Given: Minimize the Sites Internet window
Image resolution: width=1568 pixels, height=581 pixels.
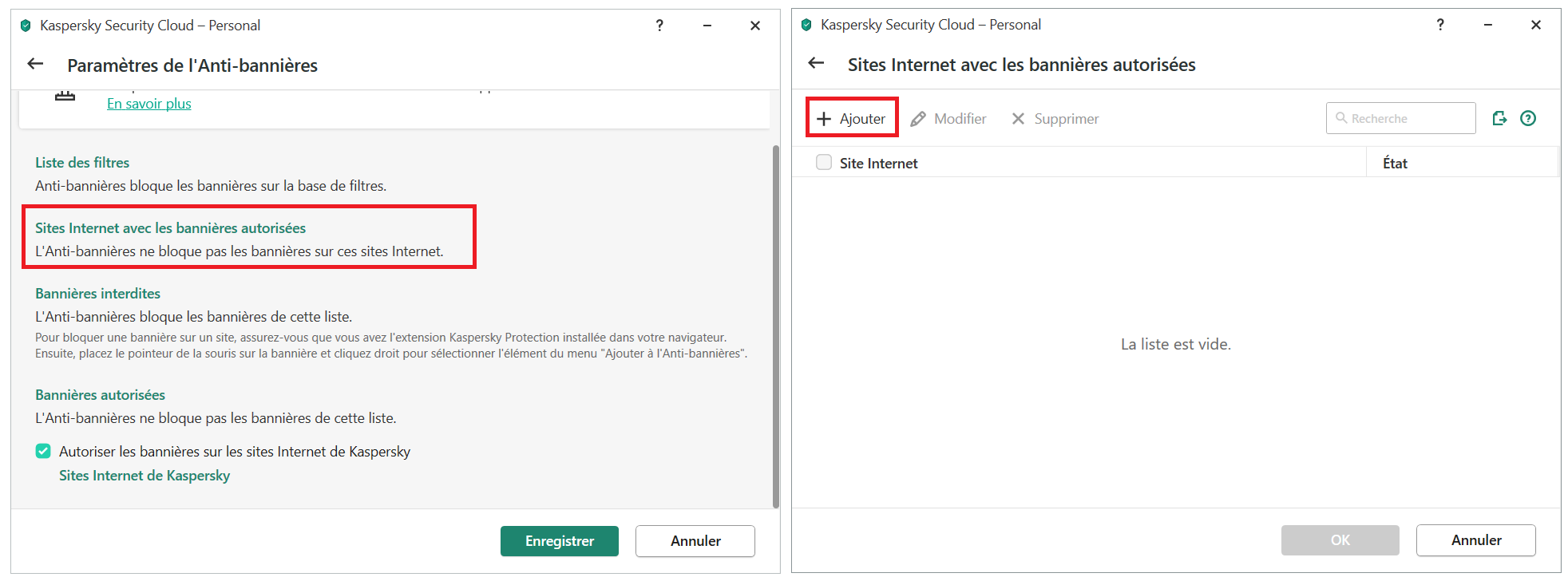Looking at the screenshot, I should tap(1488, 25).
